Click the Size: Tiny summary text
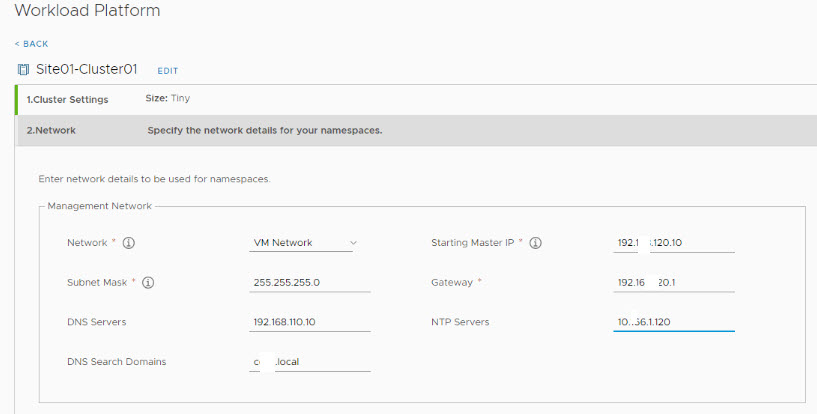Viewport: 817px width, 414px height. point(168,99)
